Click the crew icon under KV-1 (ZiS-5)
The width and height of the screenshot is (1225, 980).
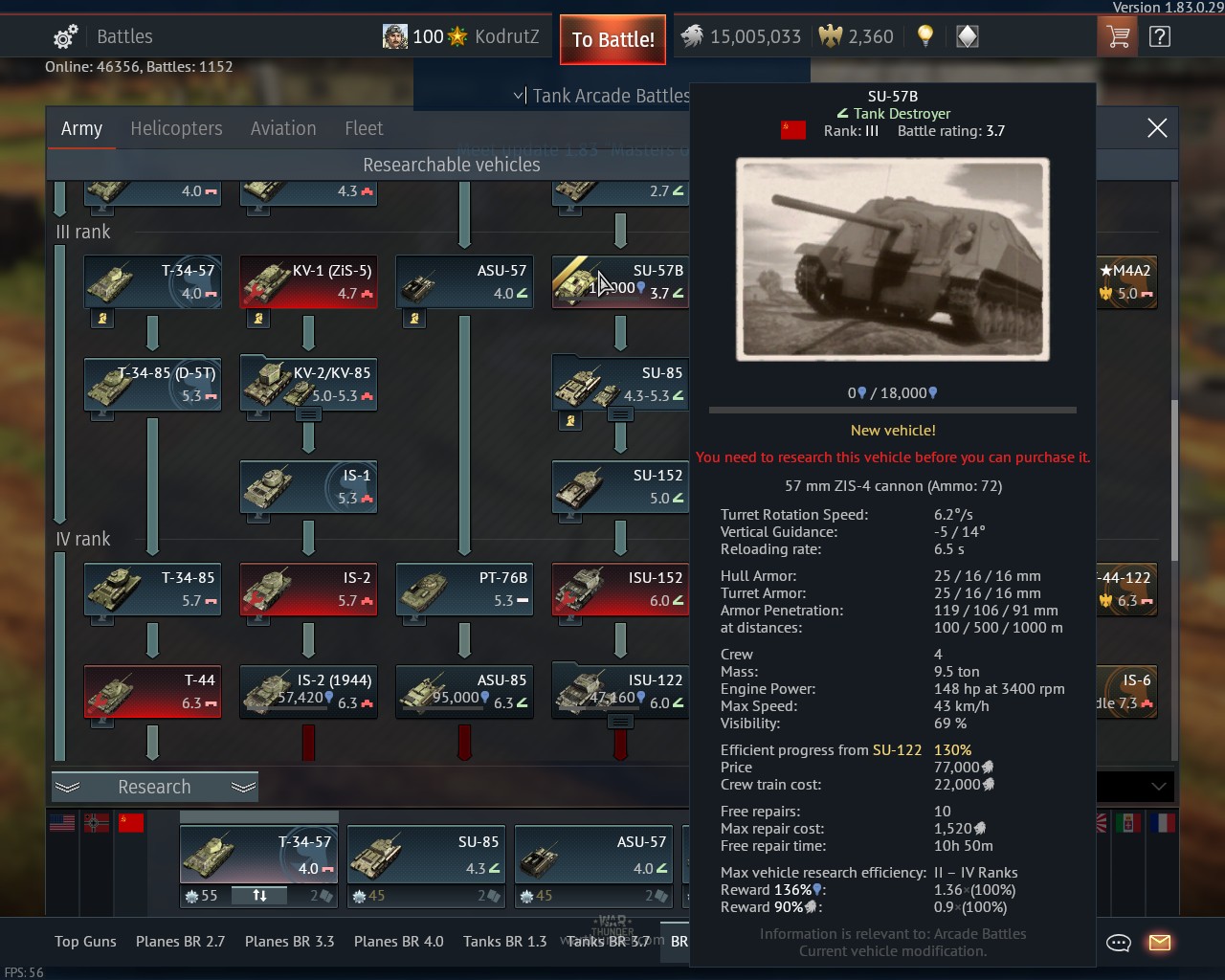[258, 319]
